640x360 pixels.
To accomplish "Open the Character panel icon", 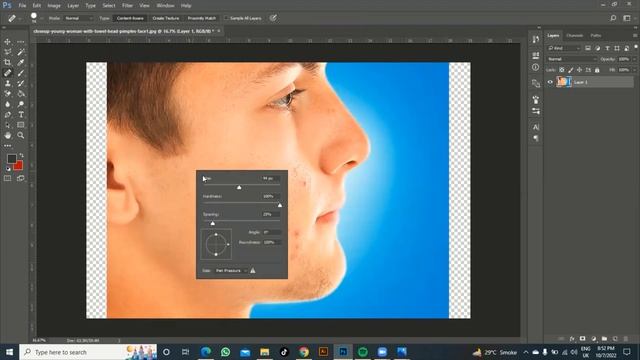I will (x=536, y=127).
